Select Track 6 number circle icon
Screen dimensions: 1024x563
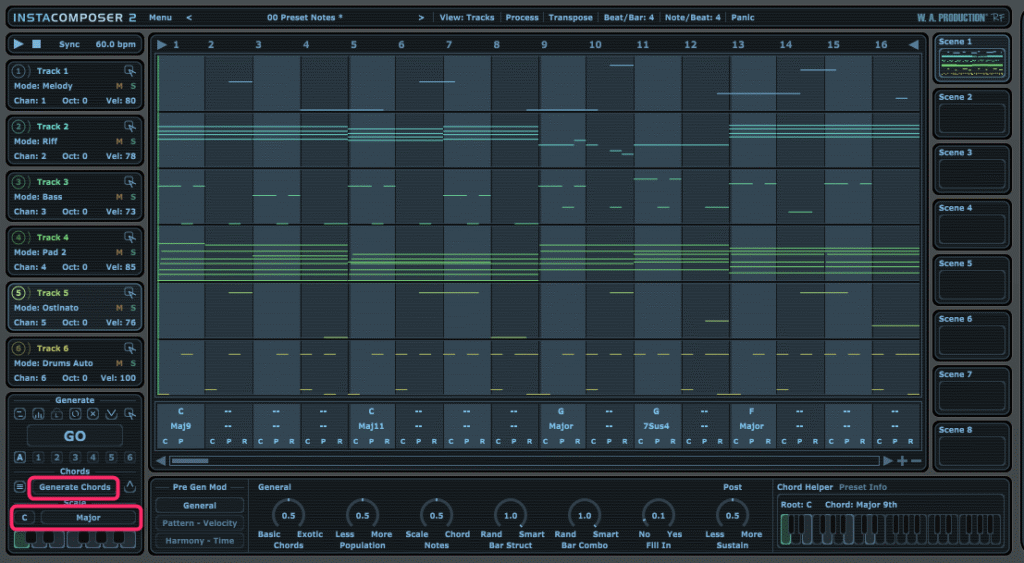coord(19,348)
